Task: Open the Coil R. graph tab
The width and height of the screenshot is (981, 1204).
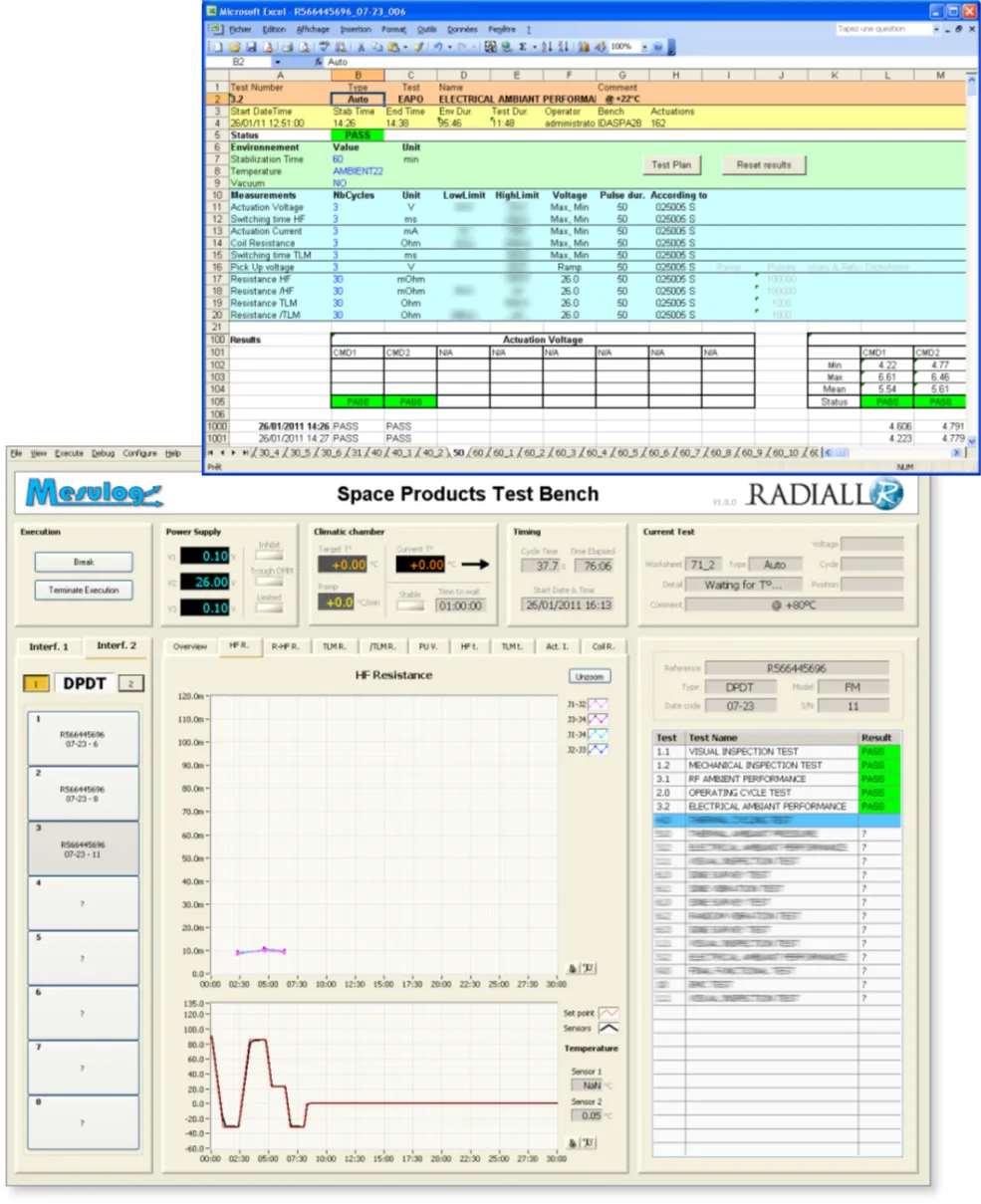Action: pos(603,646)
